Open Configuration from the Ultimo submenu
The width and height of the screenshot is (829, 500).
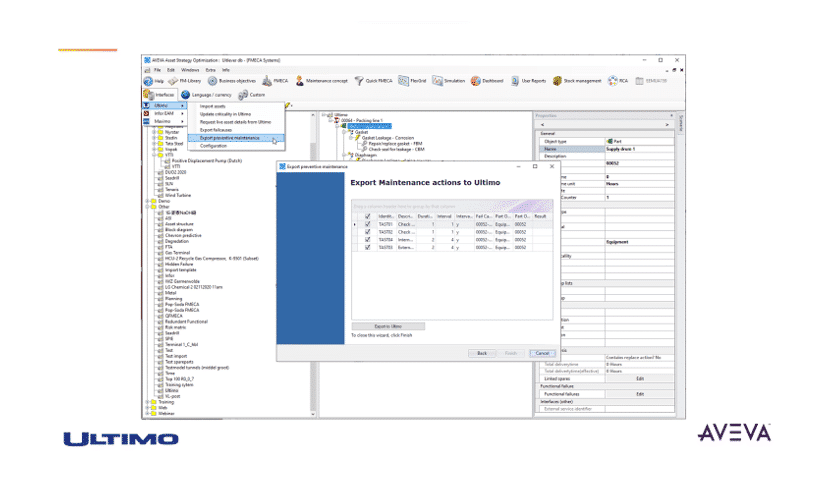point(236,146)
